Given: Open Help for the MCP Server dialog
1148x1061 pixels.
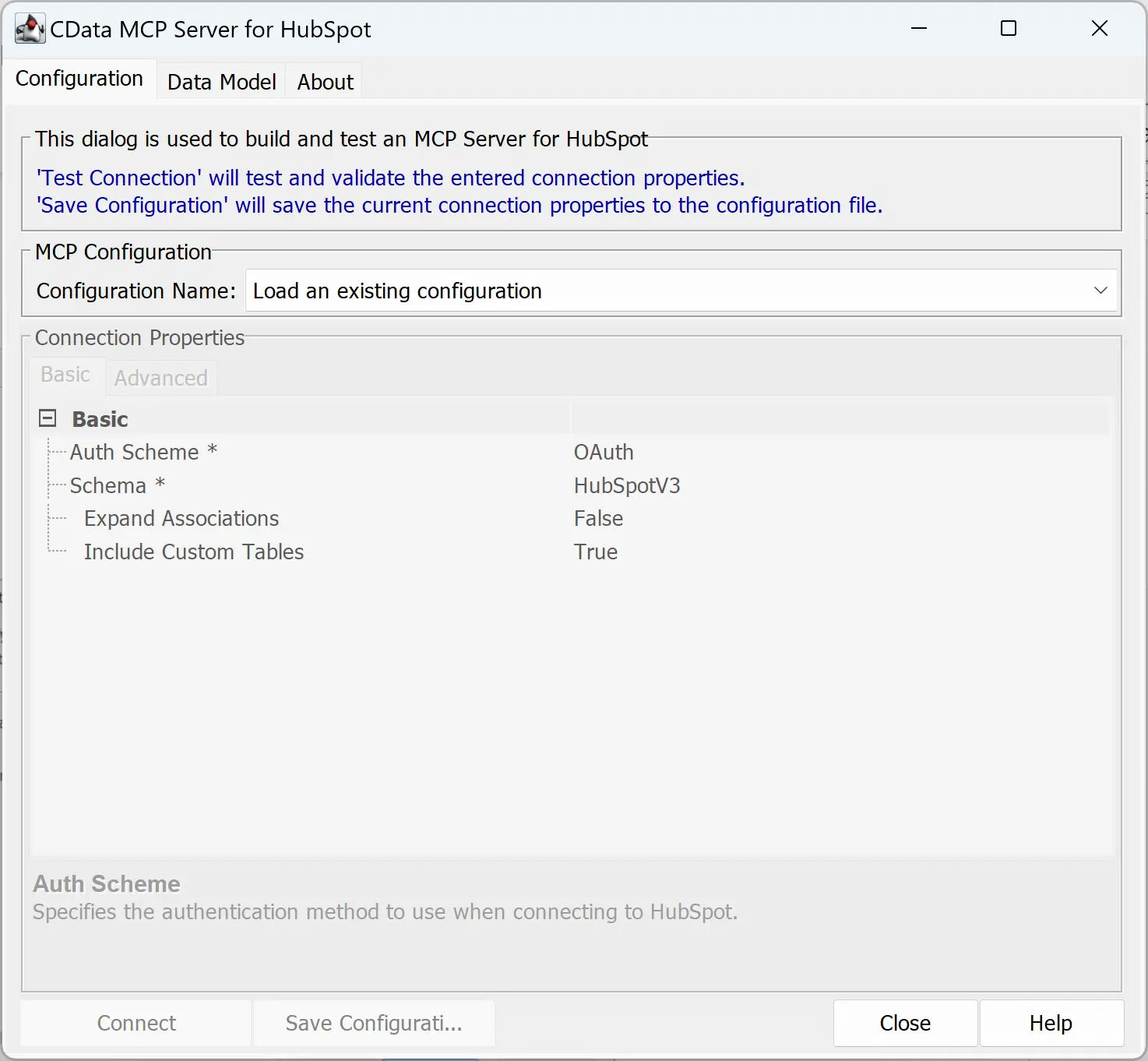Looking at the screenshot, I should pyautogui.click(x=1050, y=1023).
